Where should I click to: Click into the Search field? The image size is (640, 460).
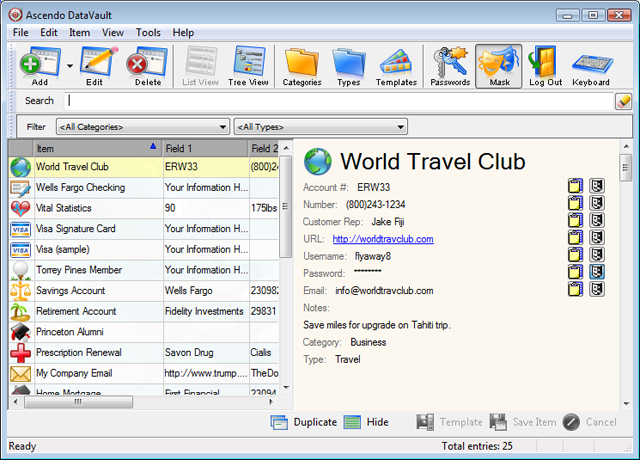click(x=339, y=101)
